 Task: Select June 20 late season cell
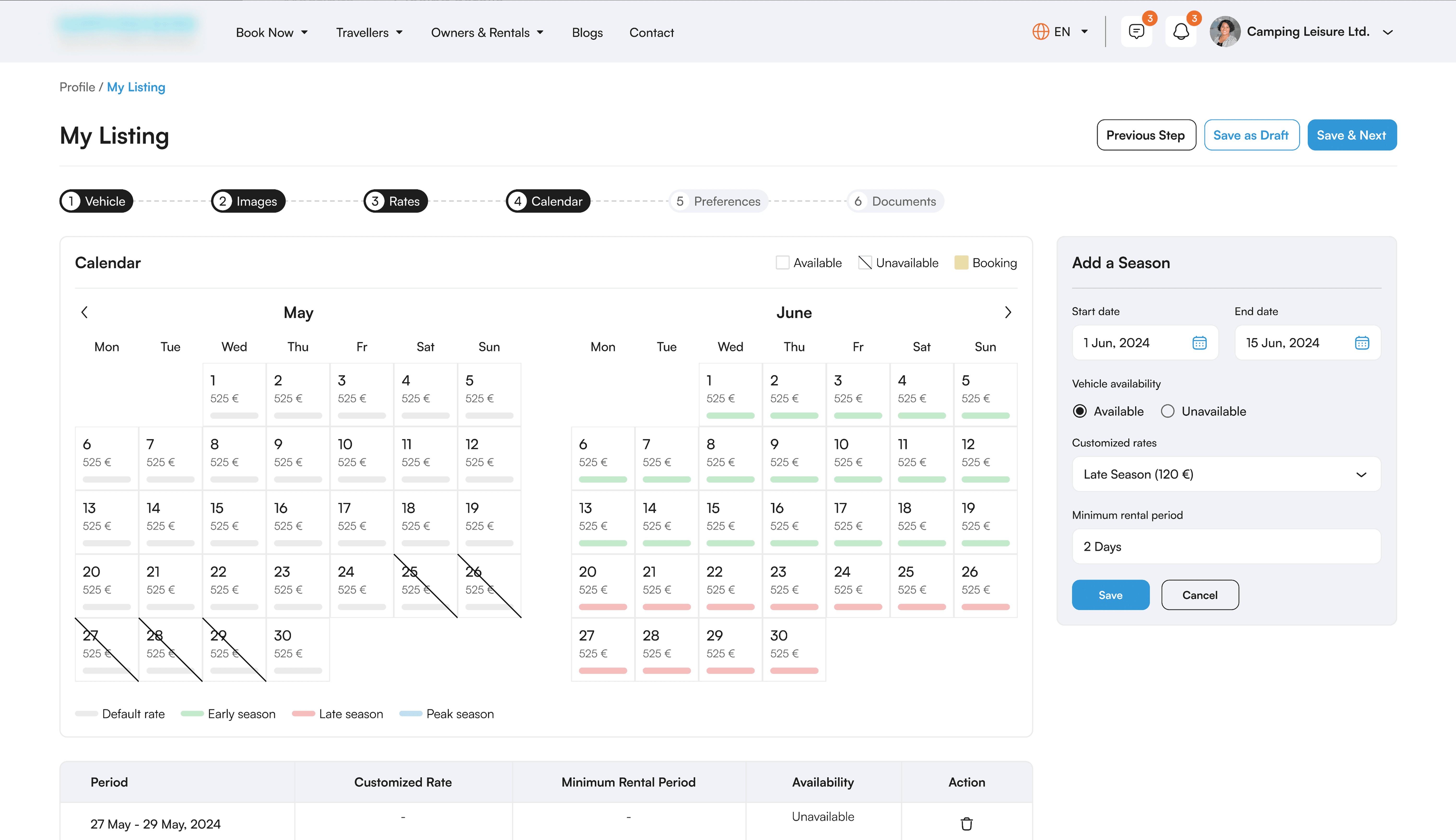click(x=603, y=586)
